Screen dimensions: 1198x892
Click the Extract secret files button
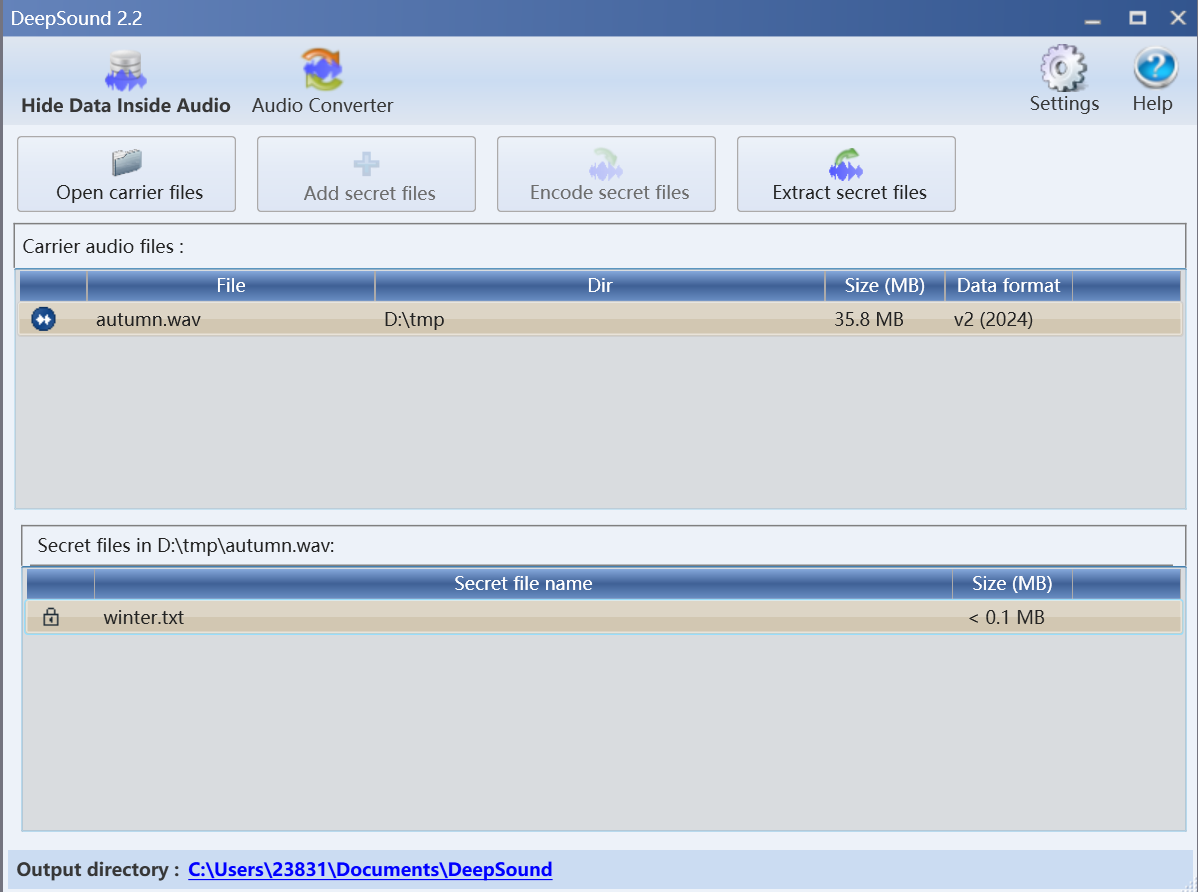click(847, 174)
